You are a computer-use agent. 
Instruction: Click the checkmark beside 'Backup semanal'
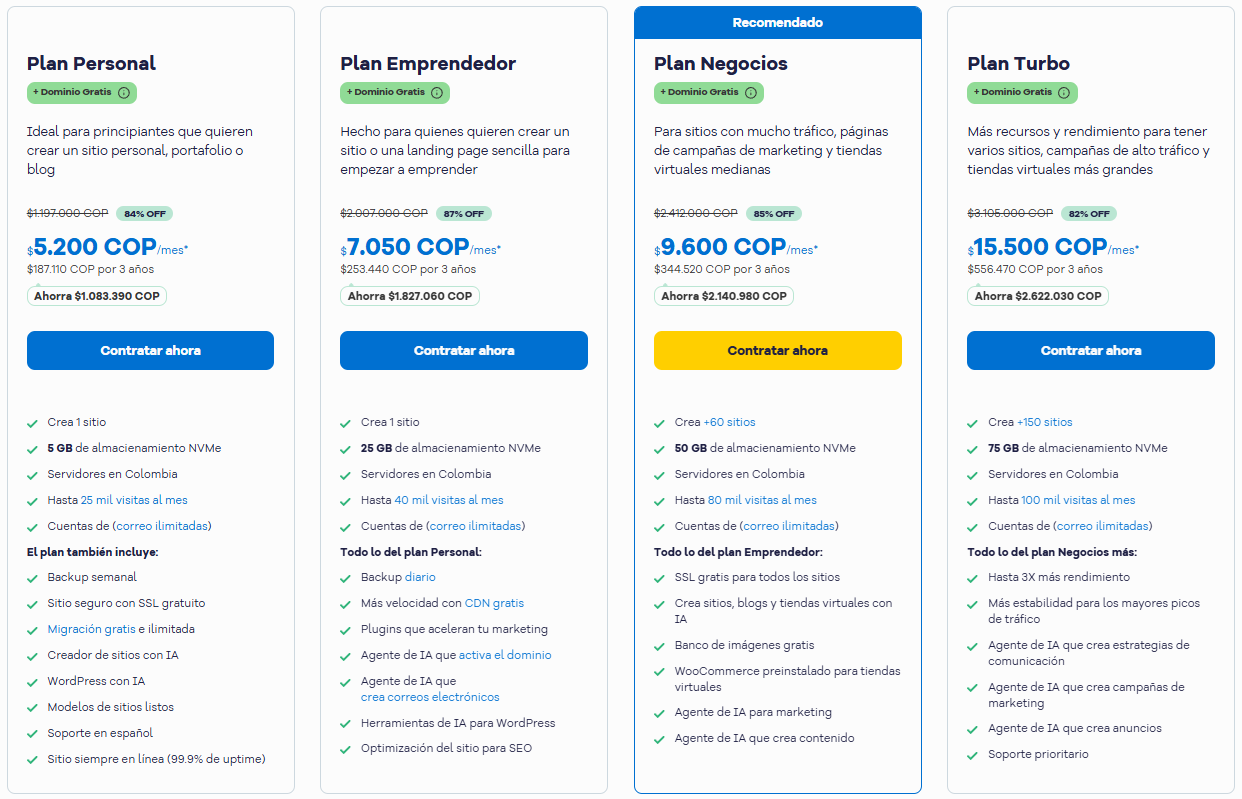coord(33,577)
